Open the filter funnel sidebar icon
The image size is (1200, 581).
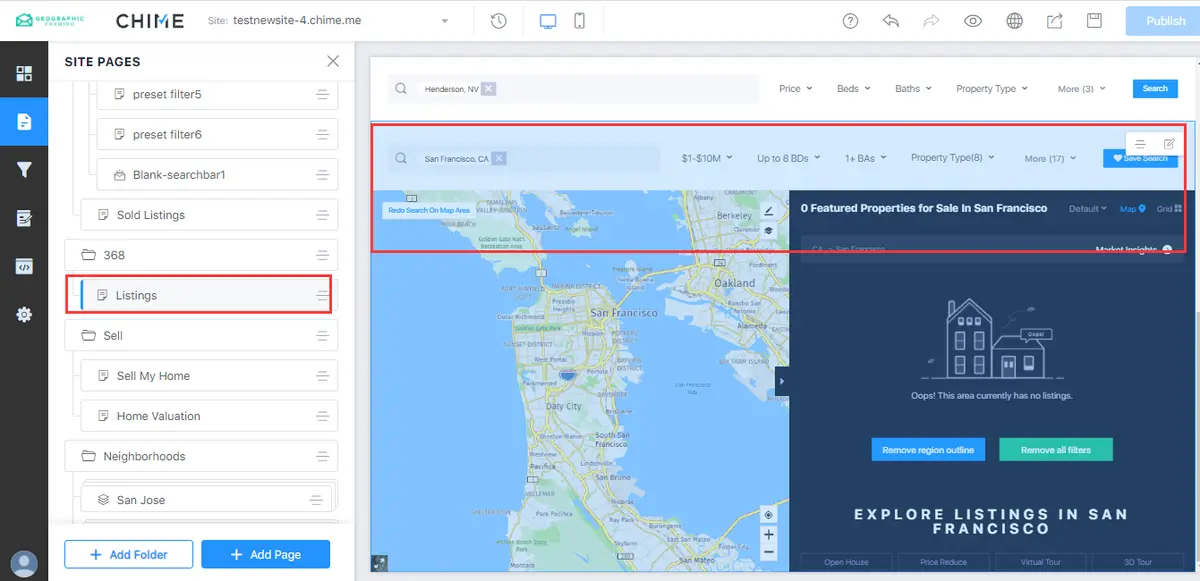pos(24,170)
